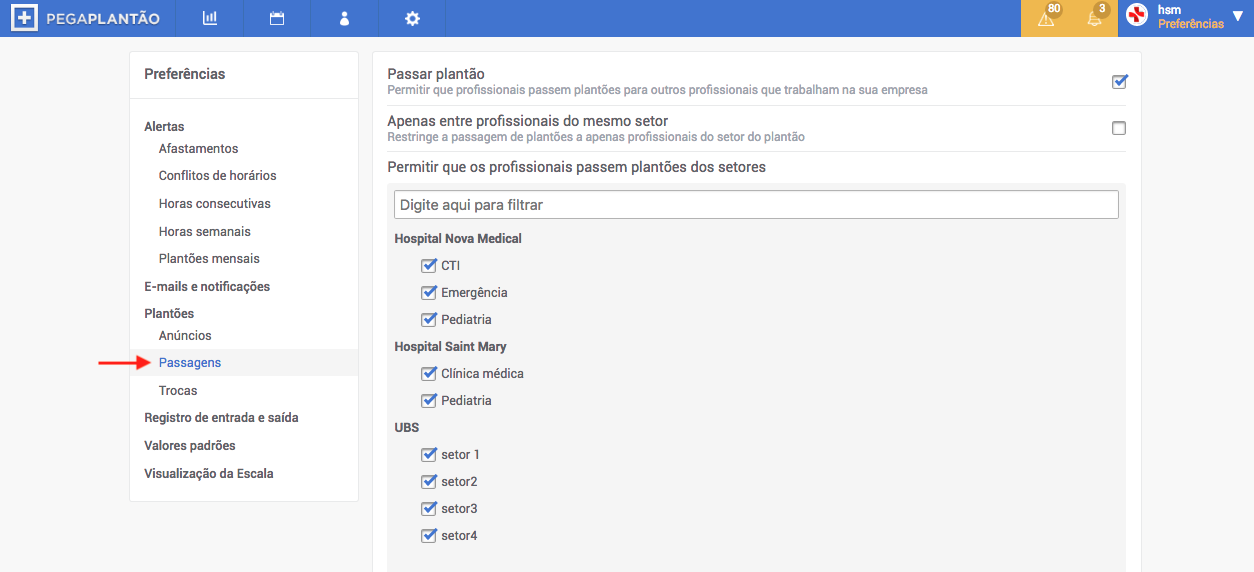View the bell notifications icon
Screen dimensions: 1254x572
[1094, 19]
